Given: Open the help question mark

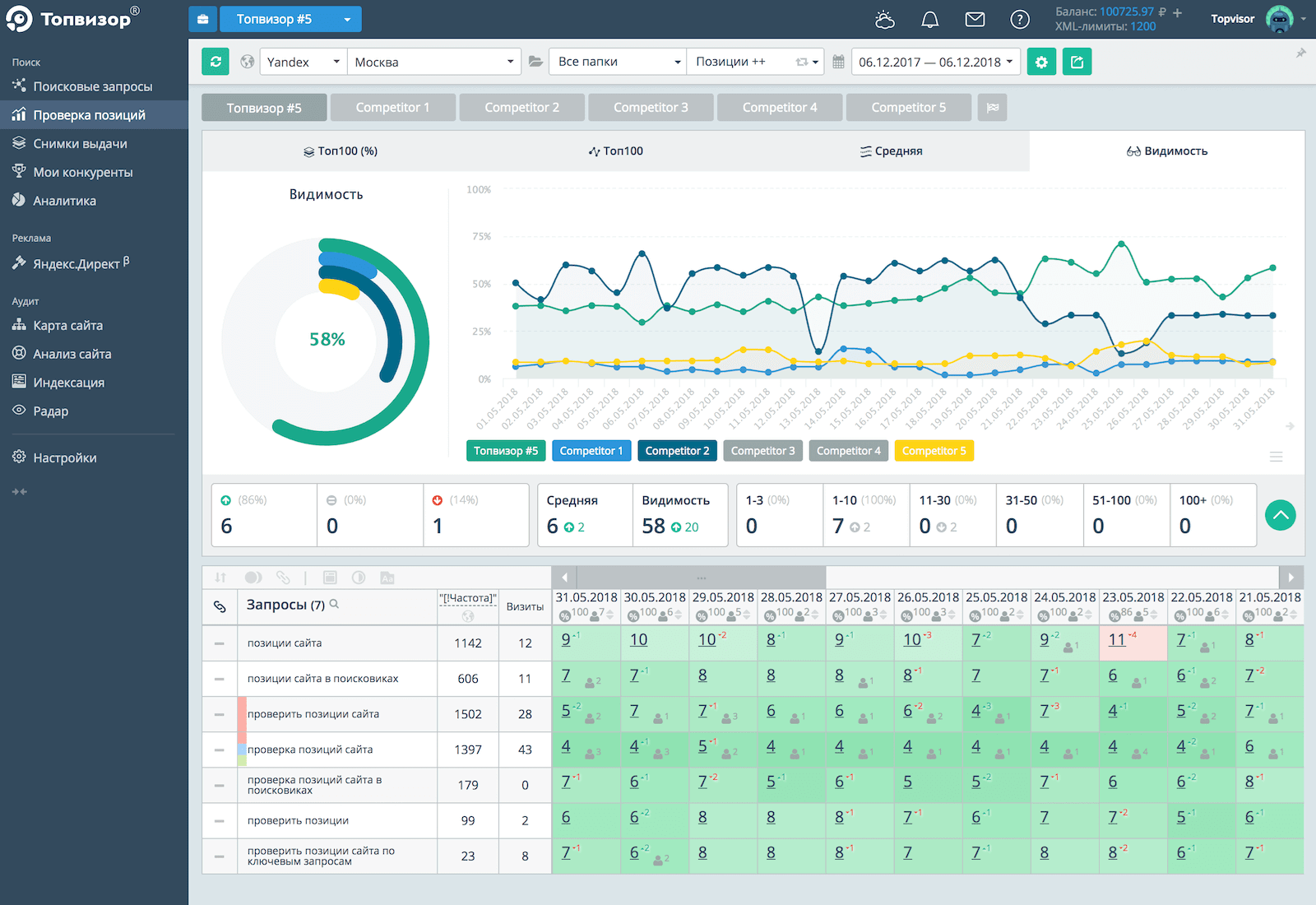Looking at the screenshot, I should pyautogui.click(x=1020, y=19).
